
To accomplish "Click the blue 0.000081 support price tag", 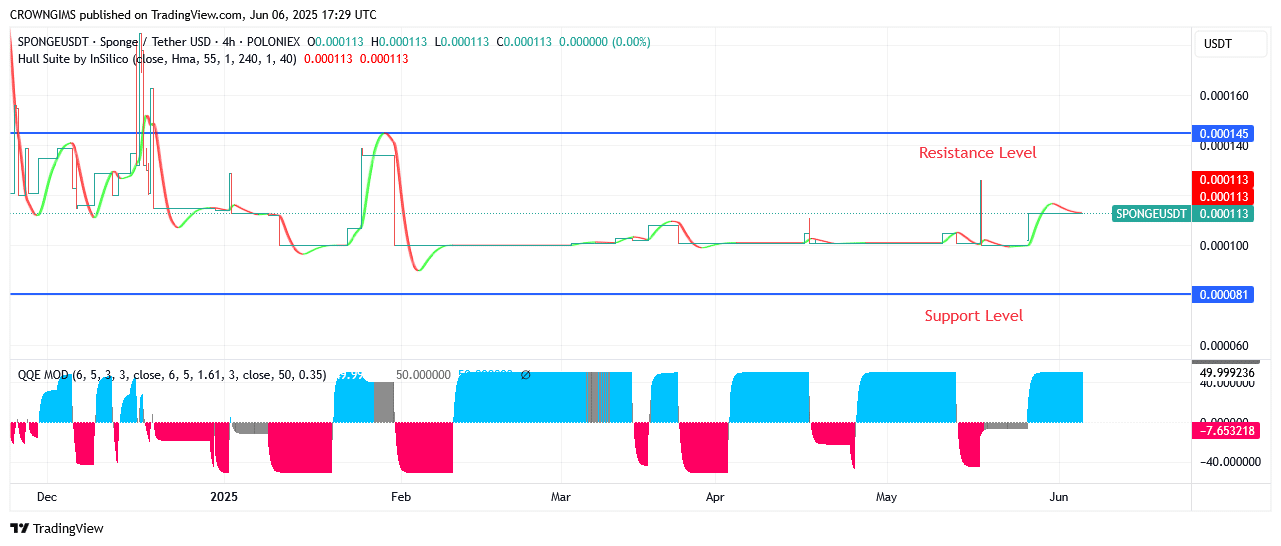I will coord(1223,294).
